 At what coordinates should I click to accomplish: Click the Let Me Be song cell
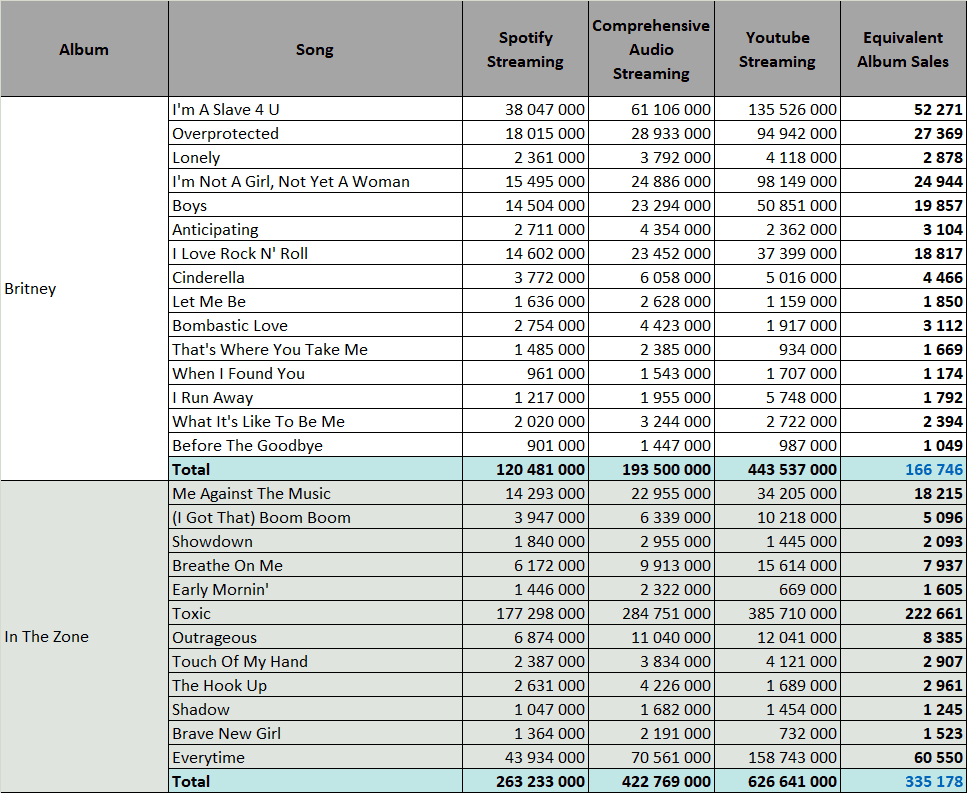pyautogui.click(x=315, y=302)
